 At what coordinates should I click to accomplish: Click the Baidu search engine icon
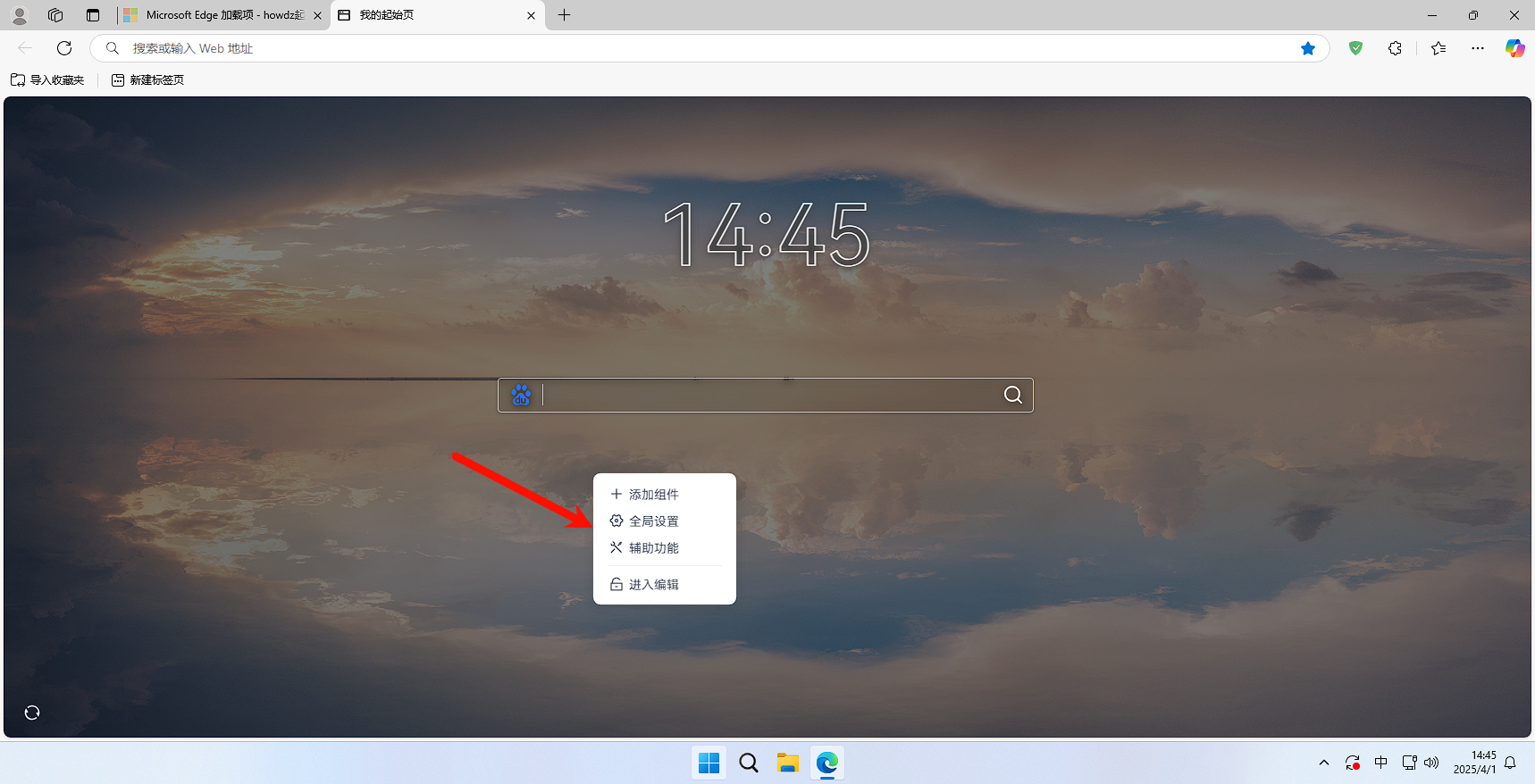tap(521, 395)
